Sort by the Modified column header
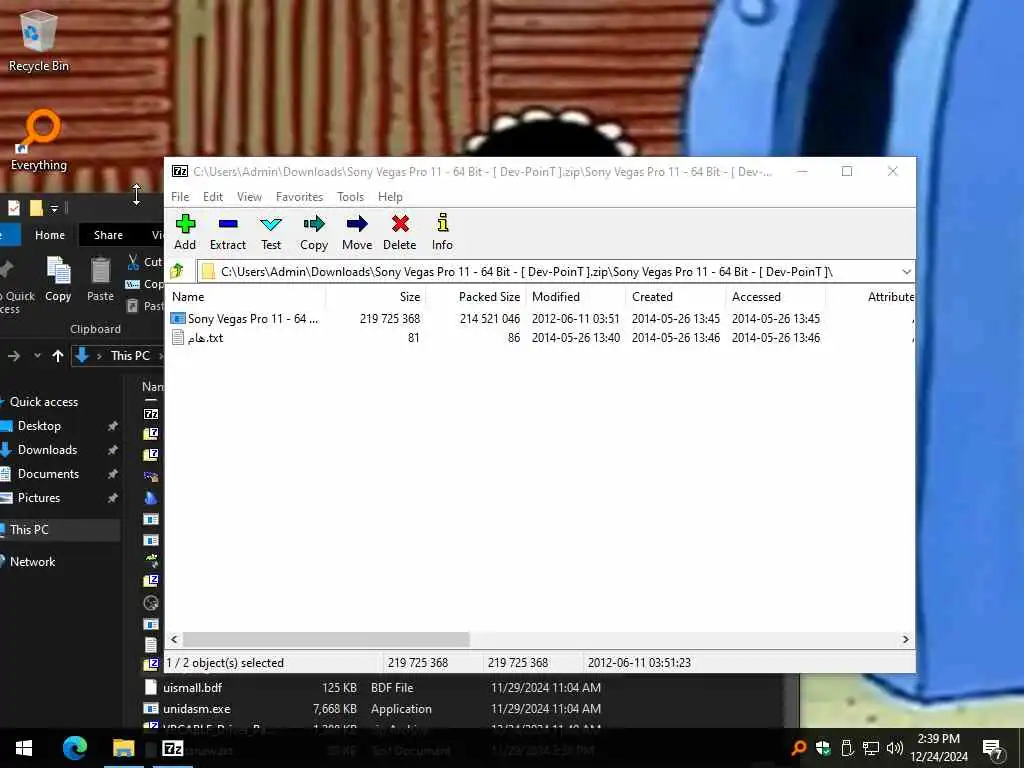The height and width of the screenshot is (768, 1024). click(x=576, y=296)
